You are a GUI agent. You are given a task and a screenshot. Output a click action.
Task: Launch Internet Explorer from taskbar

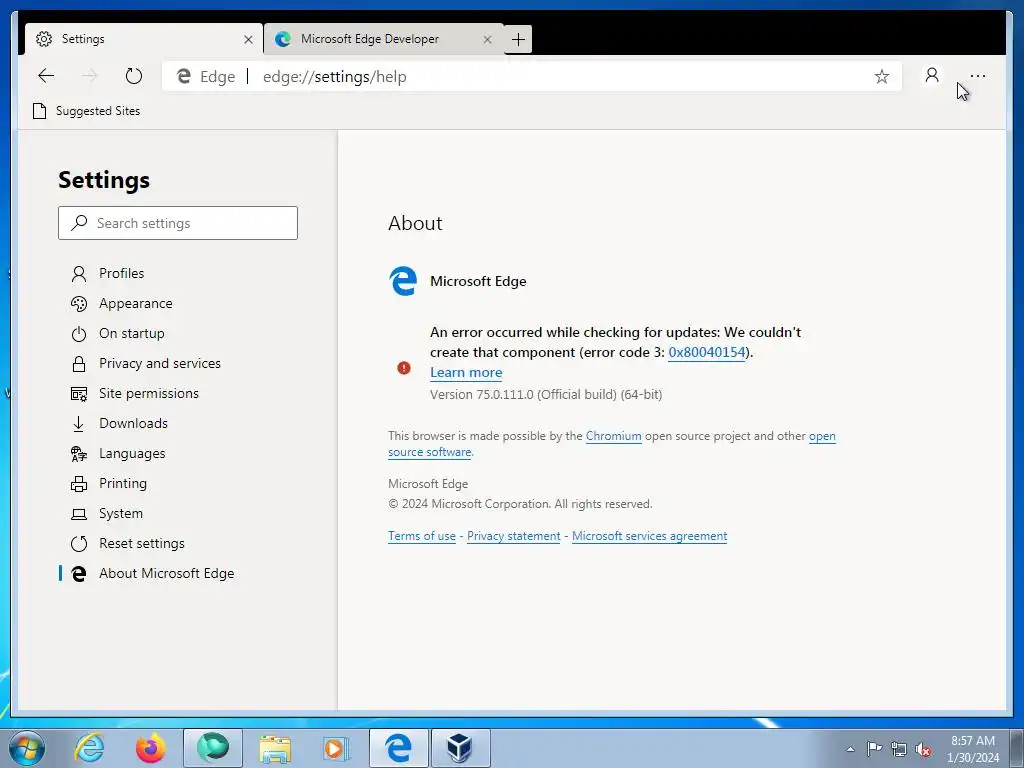[x=89, y=748]
